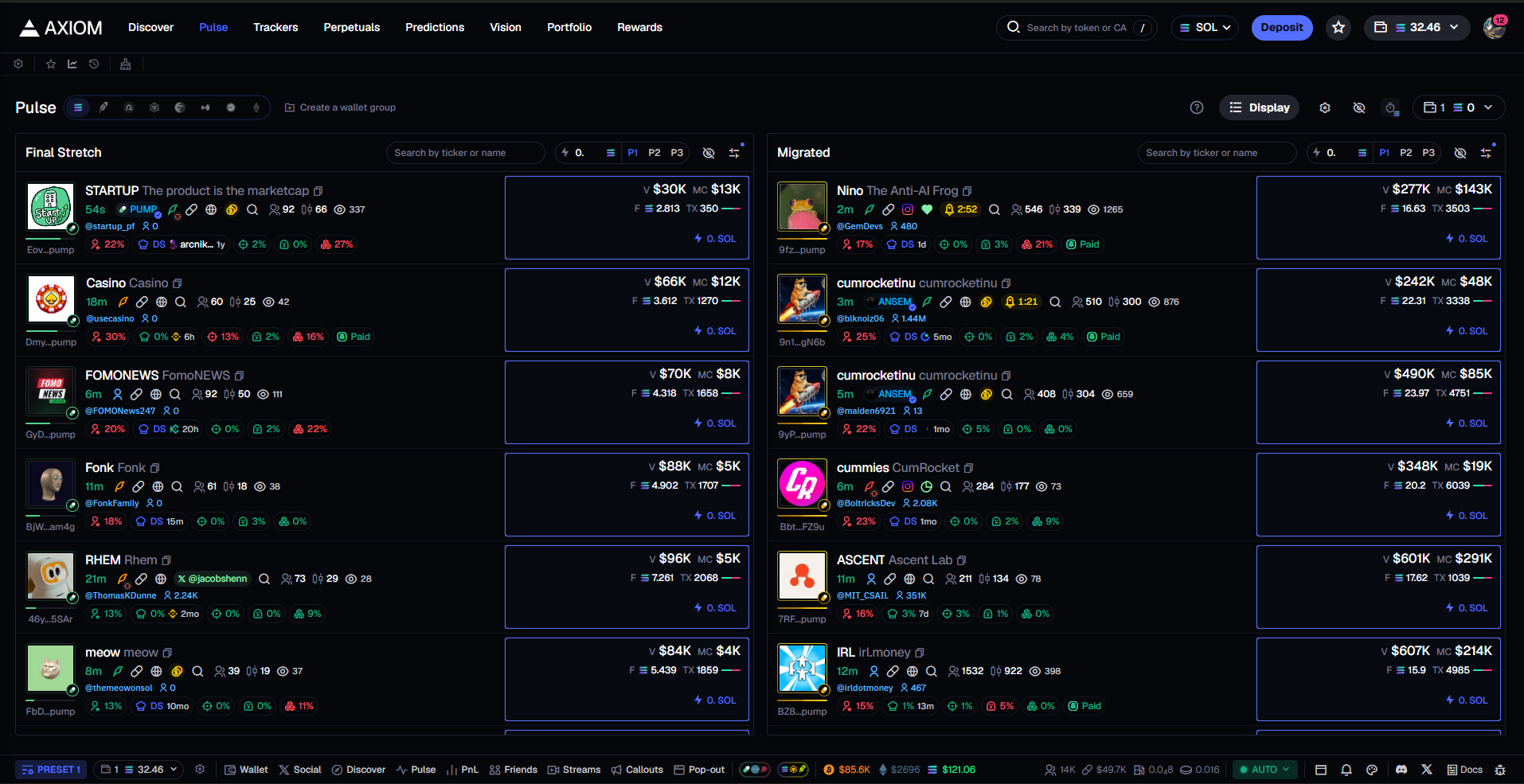Image resolution: width=1524 pixels, height=784 pixels.
Task: Go to the Discover tab
Action: (x=150, y=27)
